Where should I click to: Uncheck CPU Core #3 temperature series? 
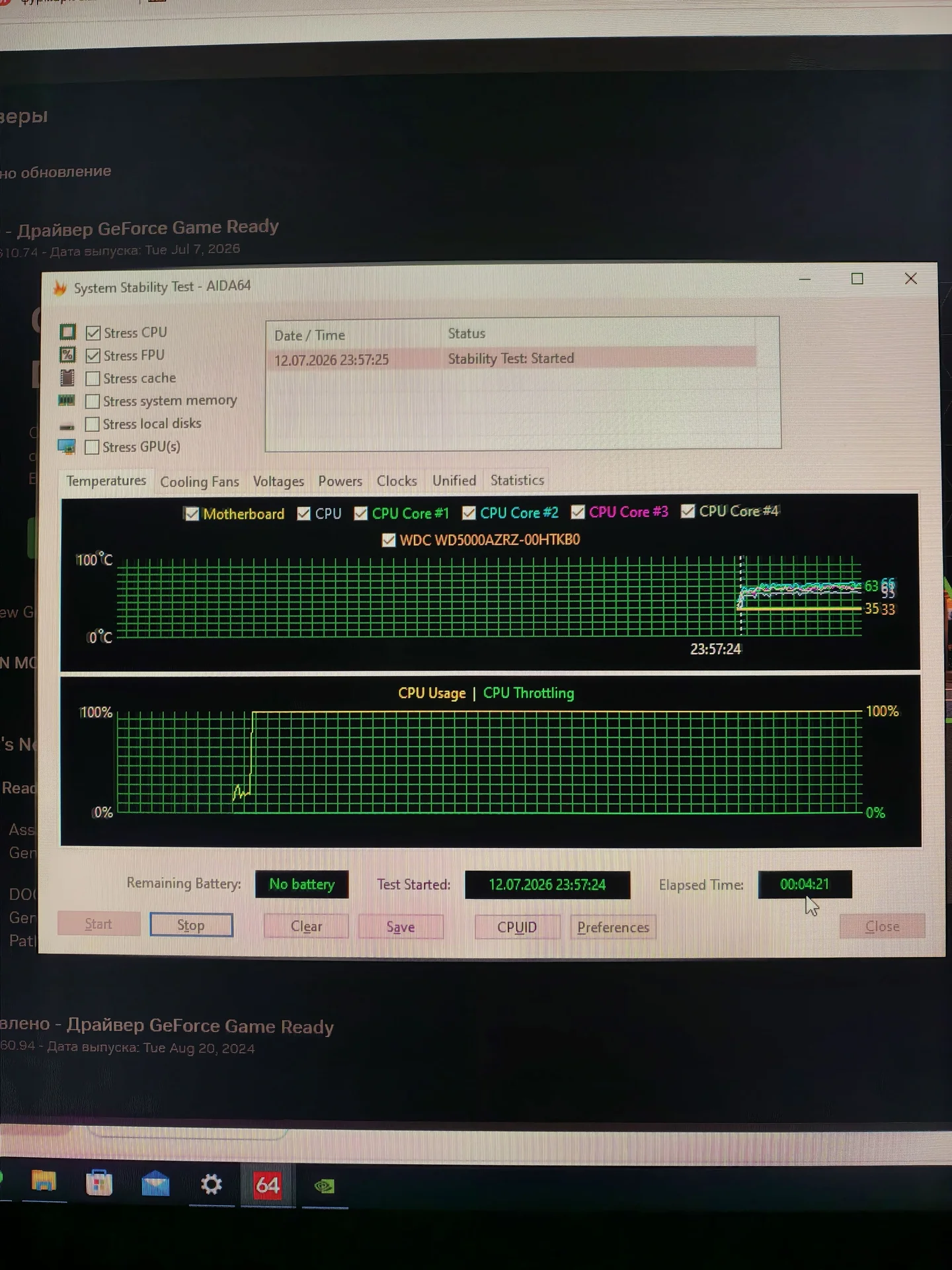[x=578, y=512]
